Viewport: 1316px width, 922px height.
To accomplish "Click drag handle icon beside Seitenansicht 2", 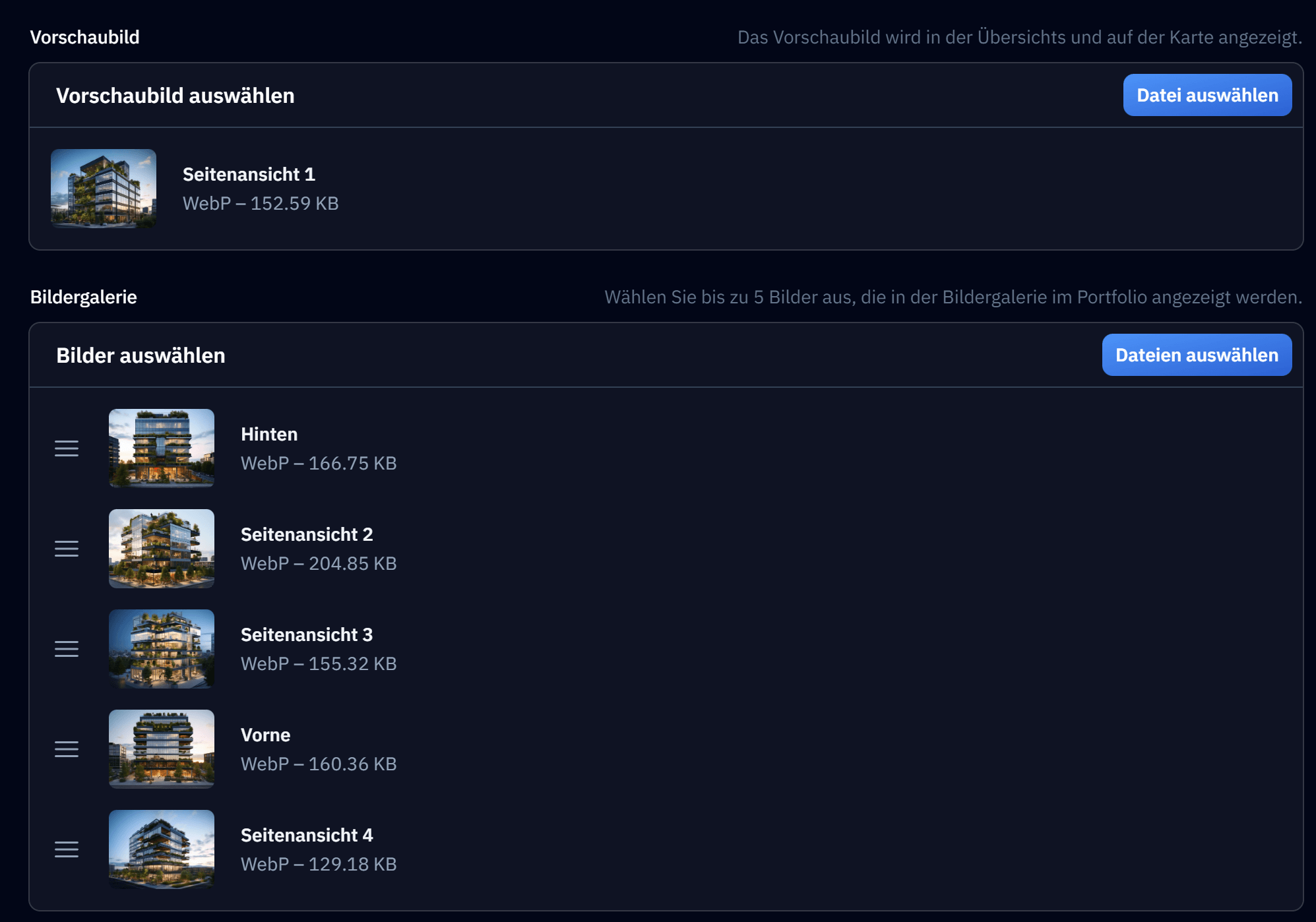I will 67,549.
